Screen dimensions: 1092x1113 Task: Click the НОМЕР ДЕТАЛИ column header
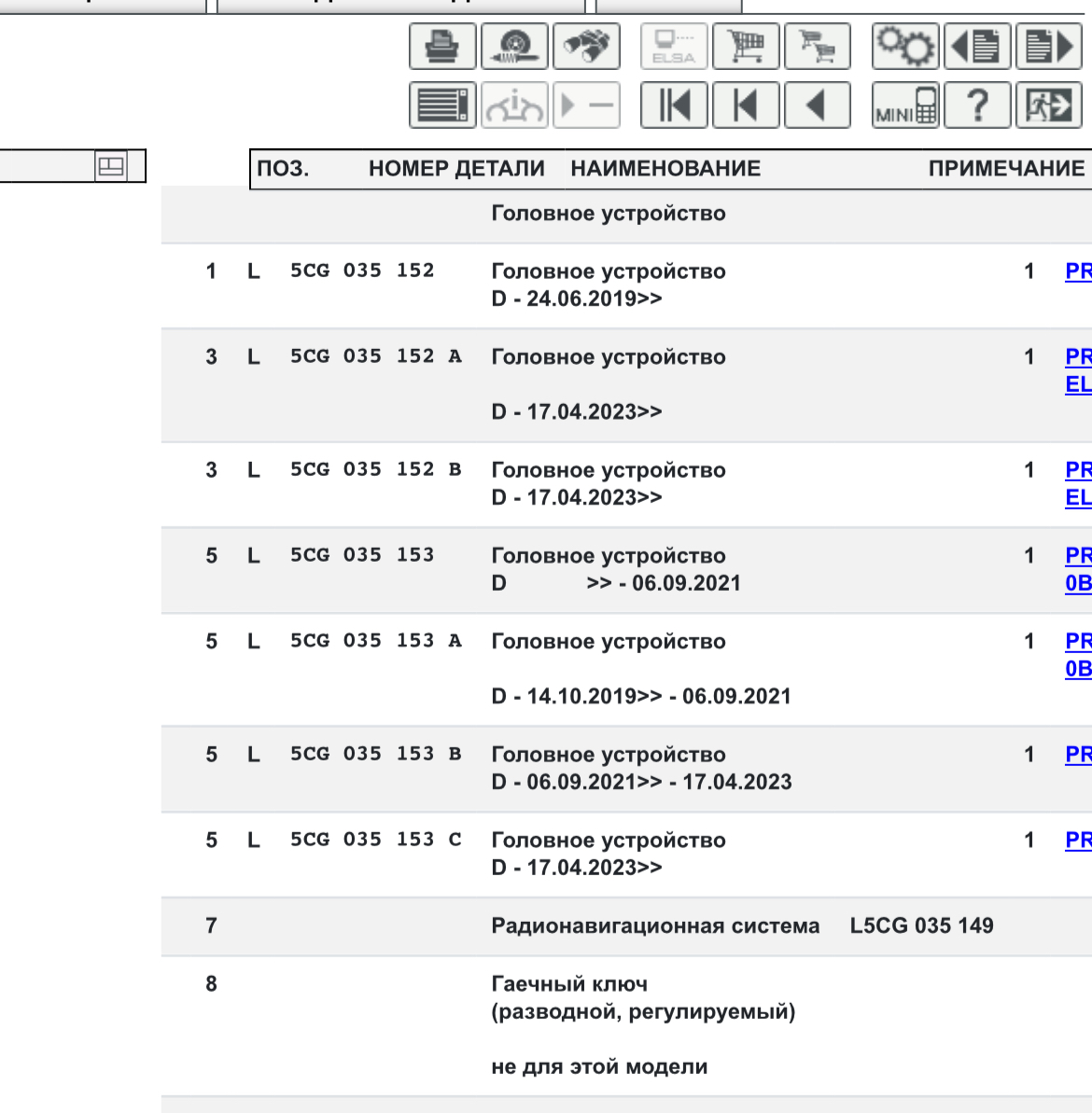(x=456, y=169)
